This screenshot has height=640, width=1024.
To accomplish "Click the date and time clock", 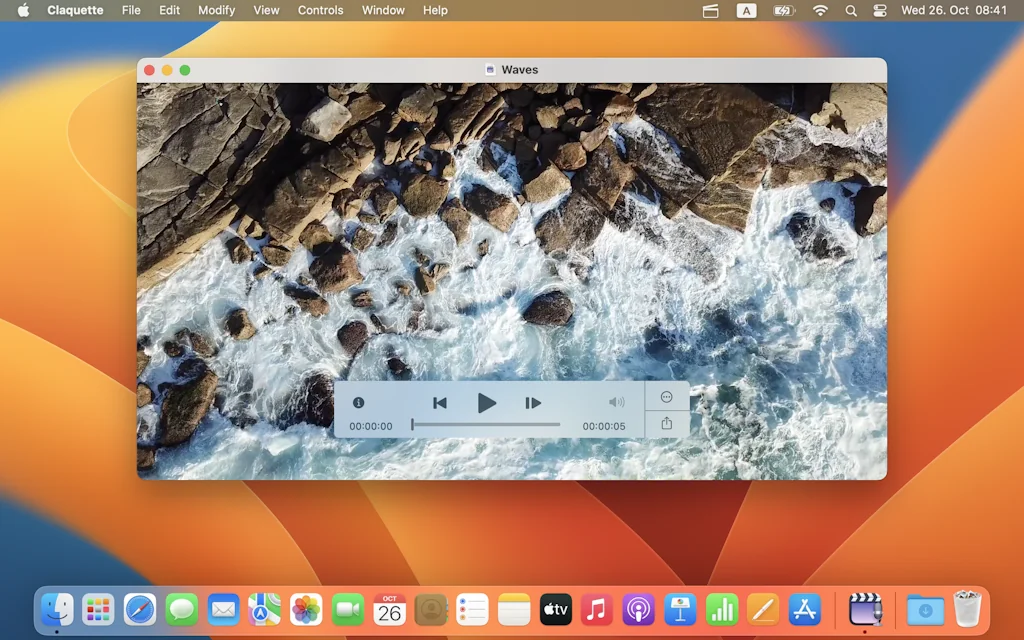I will pos(954,10).
